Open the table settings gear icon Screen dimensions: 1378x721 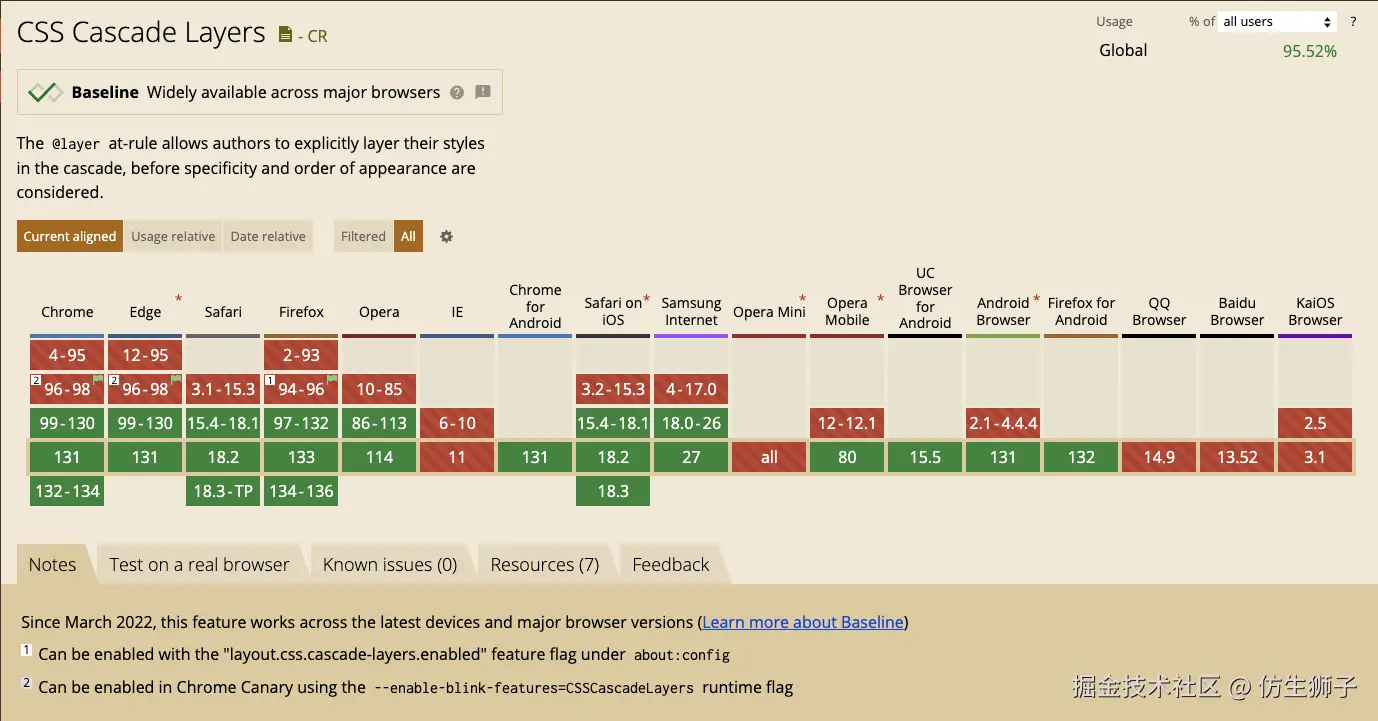[446, 236]
